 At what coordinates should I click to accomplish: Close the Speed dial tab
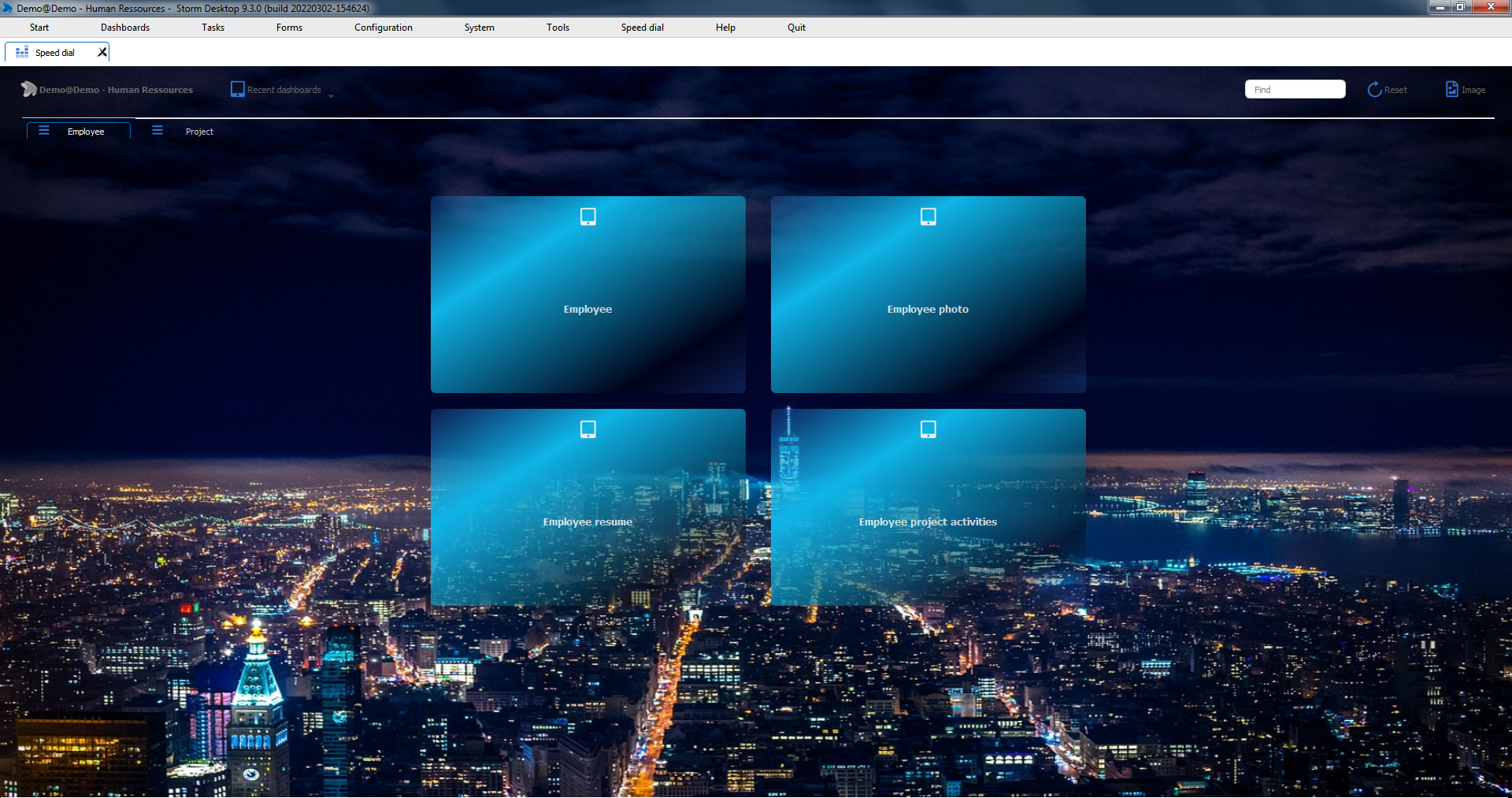pyautogui.click(x=102, y=53)
